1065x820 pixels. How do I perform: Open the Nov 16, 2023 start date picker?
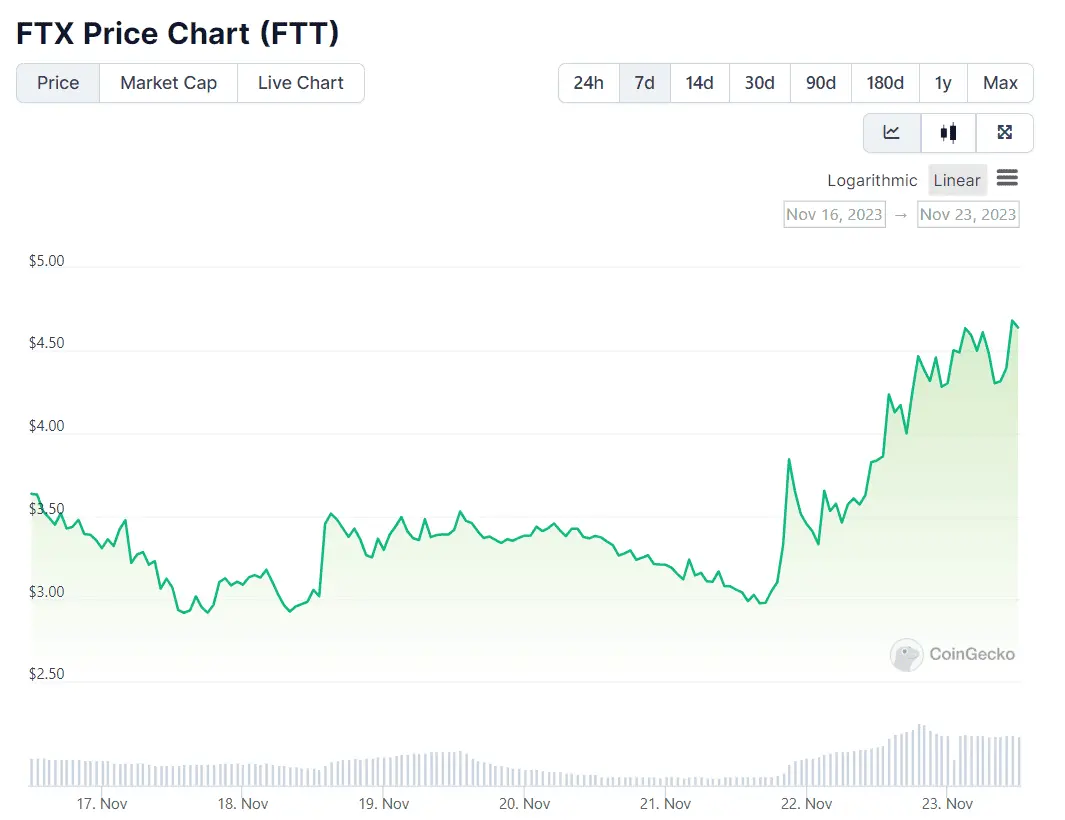[834, 214]
